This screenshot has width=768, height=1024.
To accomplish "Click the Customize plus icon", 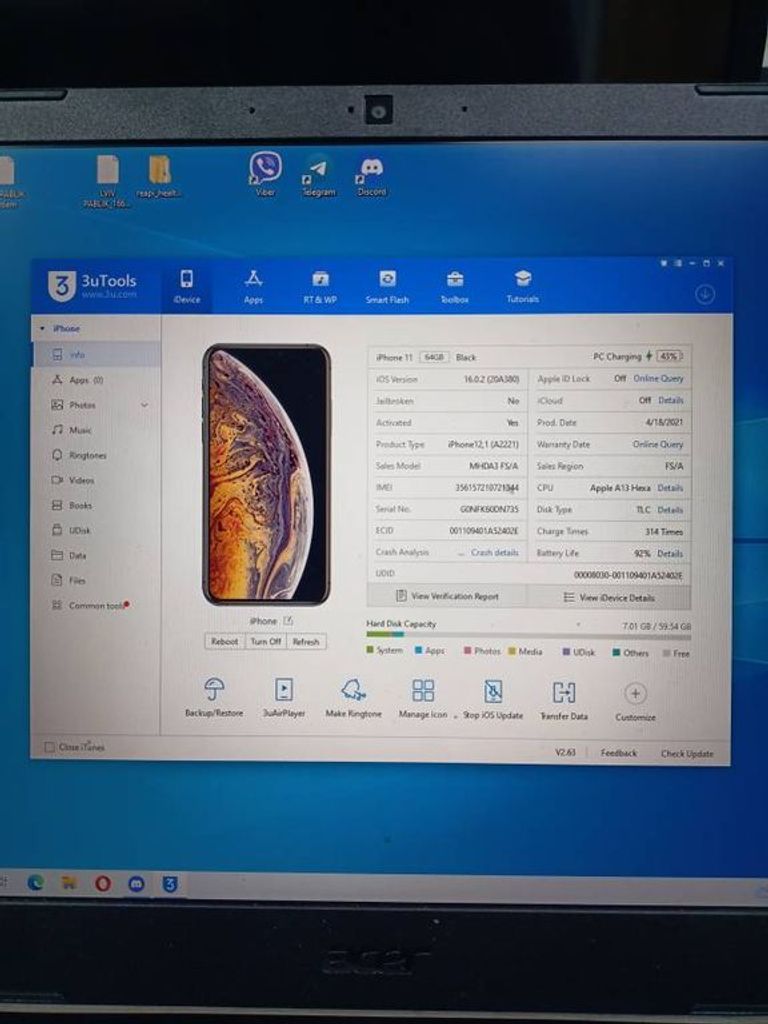I will pyautogui.click(x=635, y=694).
